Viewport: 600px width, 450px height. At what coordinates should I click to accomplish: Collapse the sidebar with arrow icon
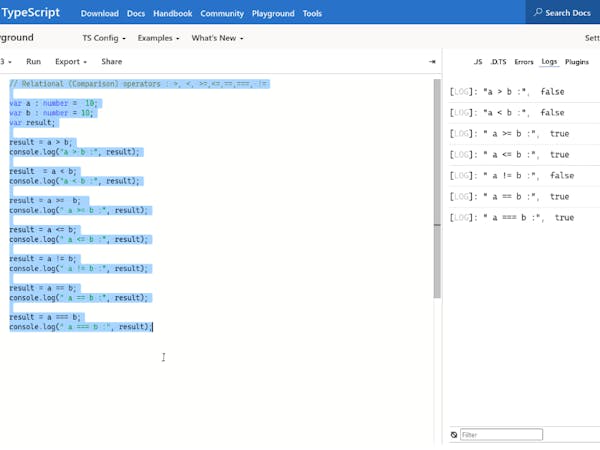click(x=432, y=62)
